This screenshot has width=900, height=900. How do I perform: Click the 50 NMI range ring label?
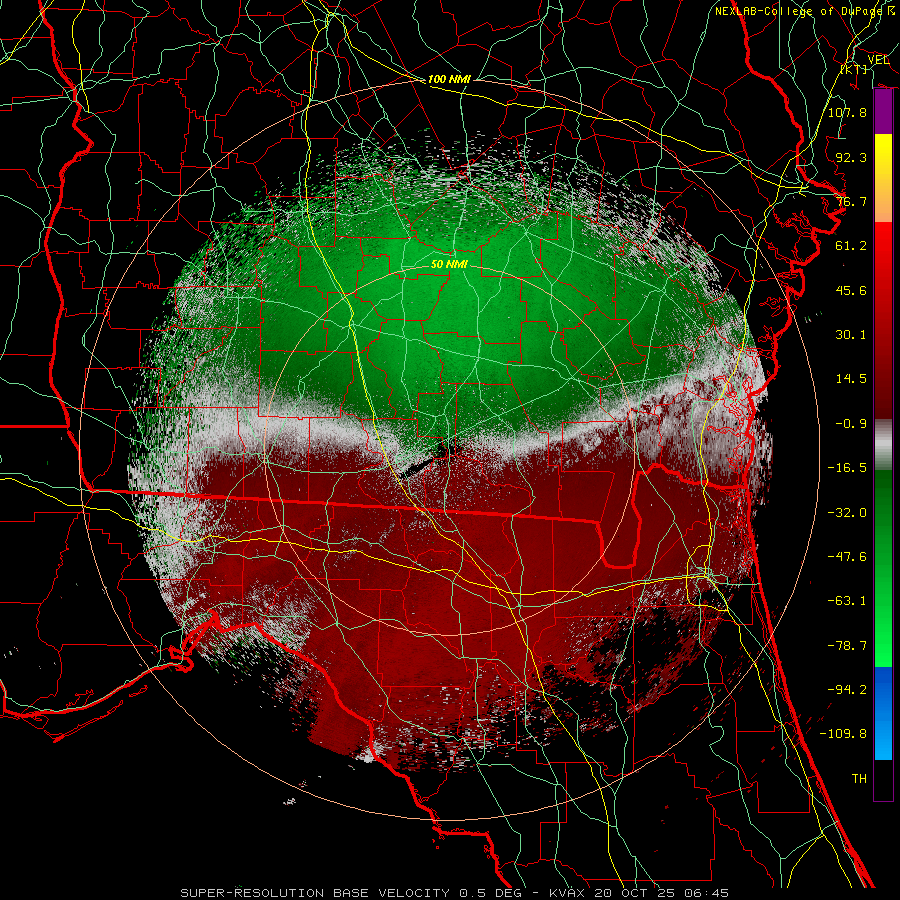(x=449, y=264)
